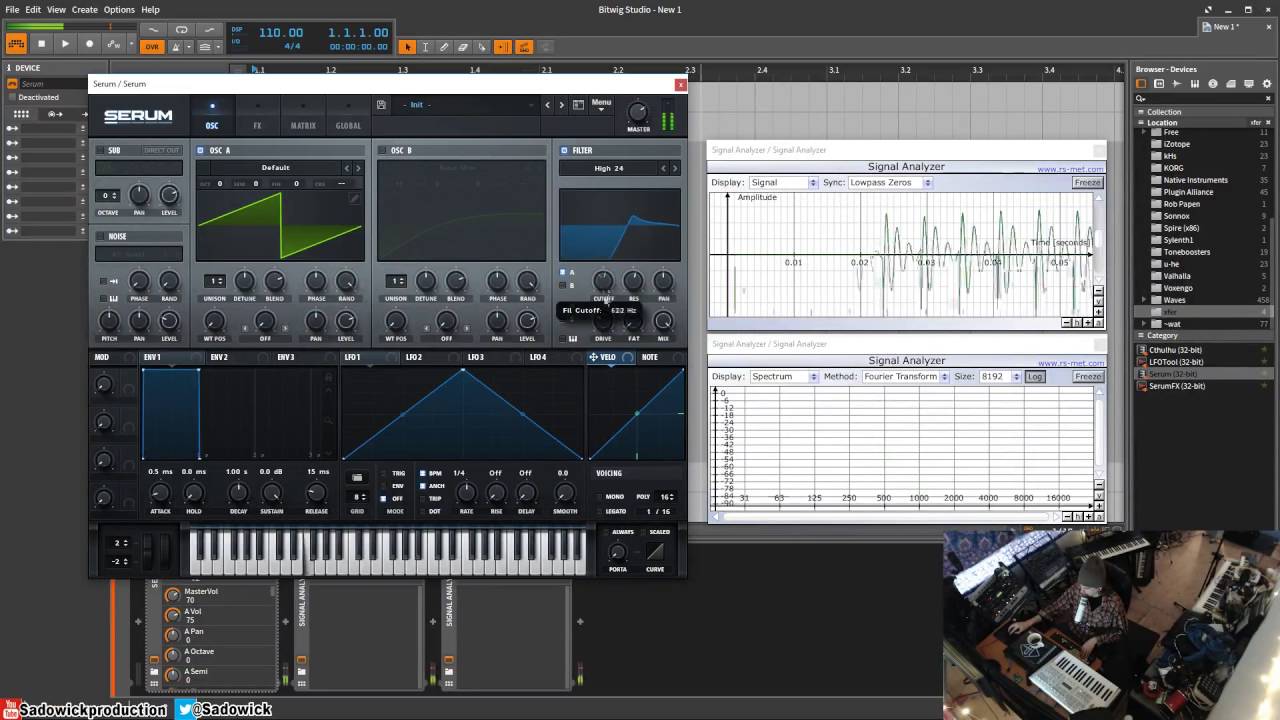Image resolution: width=1280 pixels, height=720 pixels.
Task: Expand the Free folder in browser
Action: (1144, 132)
